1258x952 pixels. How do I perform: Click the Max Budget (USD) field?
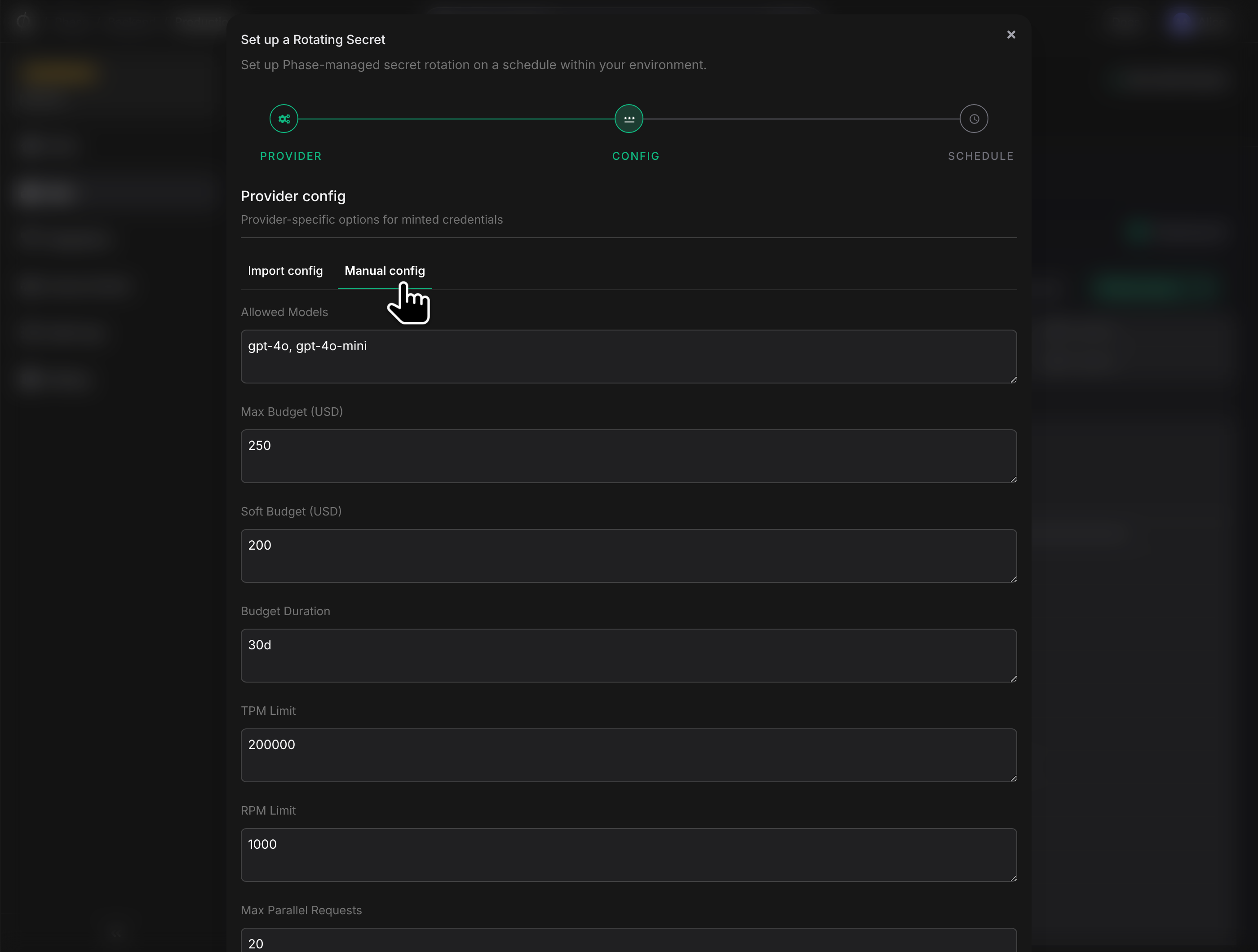pyautogui.click(x=629, y=456)
